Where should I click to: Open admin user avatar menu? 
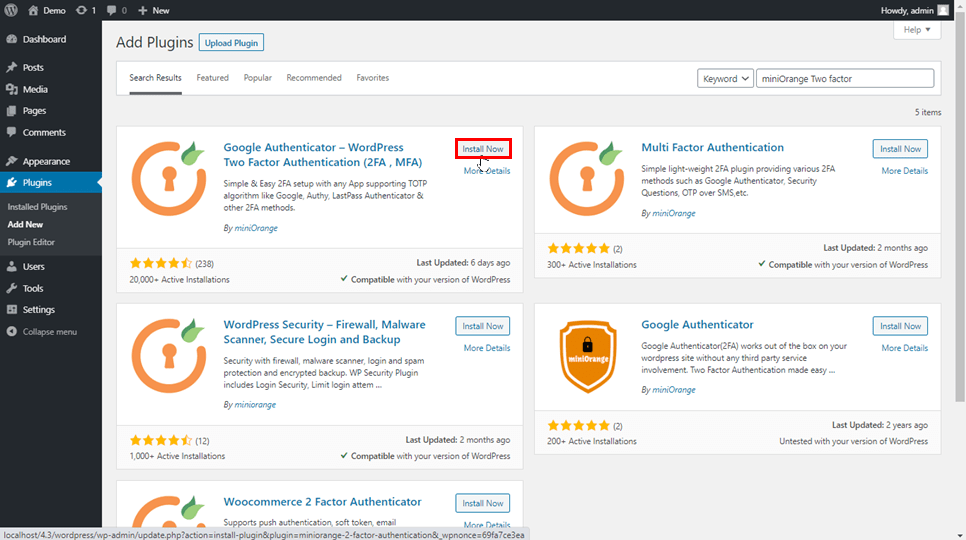[943, 10]
